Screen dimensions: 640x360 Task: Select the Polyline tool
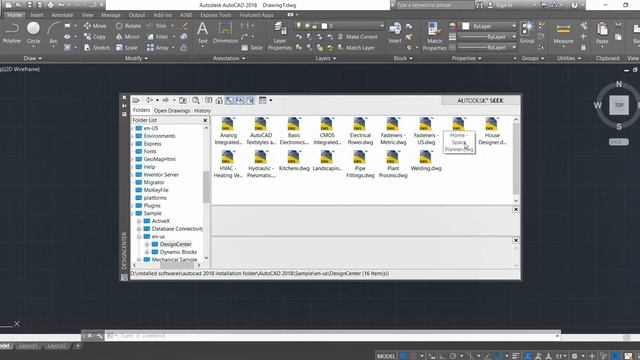click(x=12, y=33)
